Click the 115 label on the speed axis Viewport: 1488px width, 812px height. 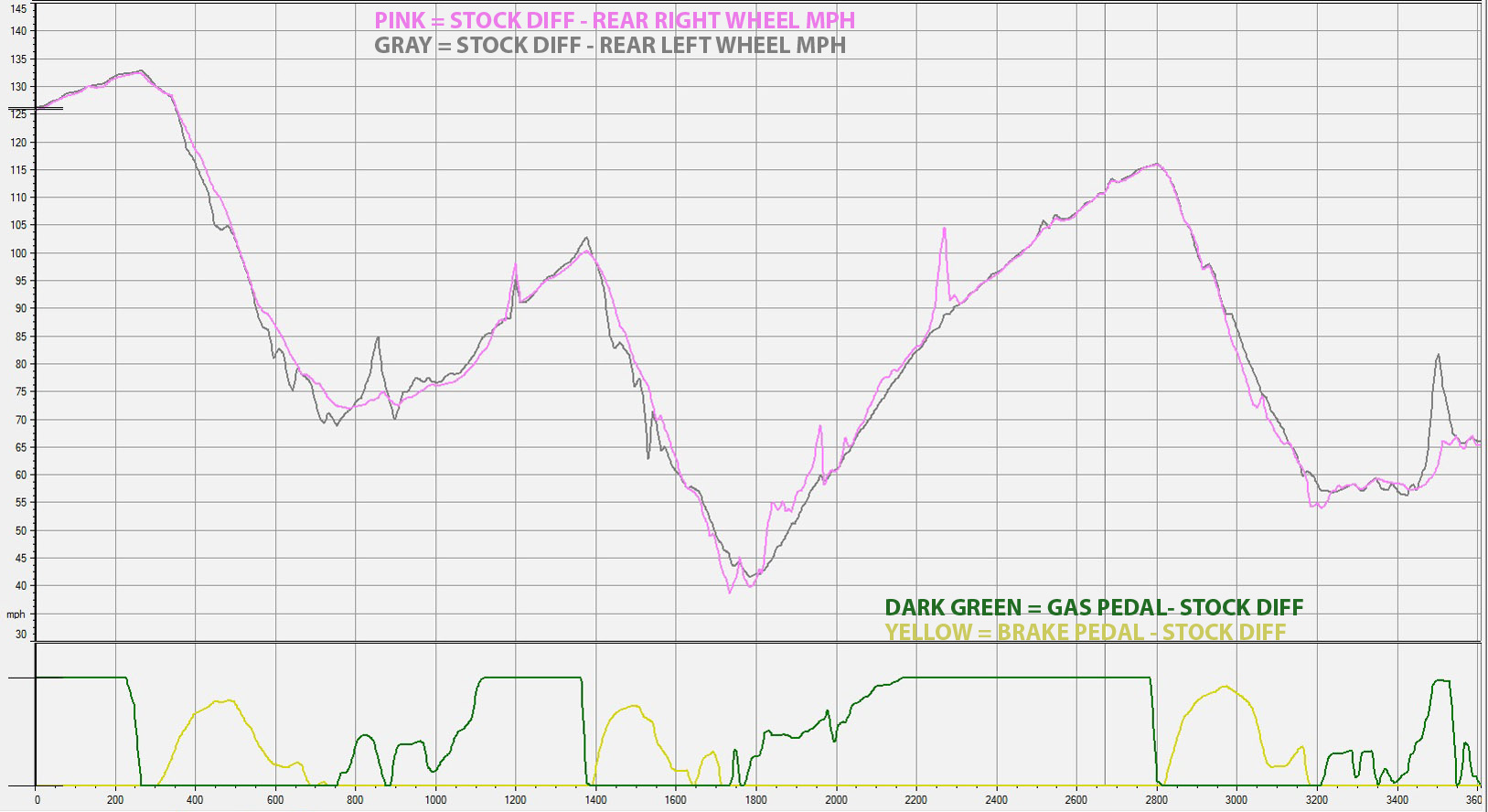click(18, 170)
